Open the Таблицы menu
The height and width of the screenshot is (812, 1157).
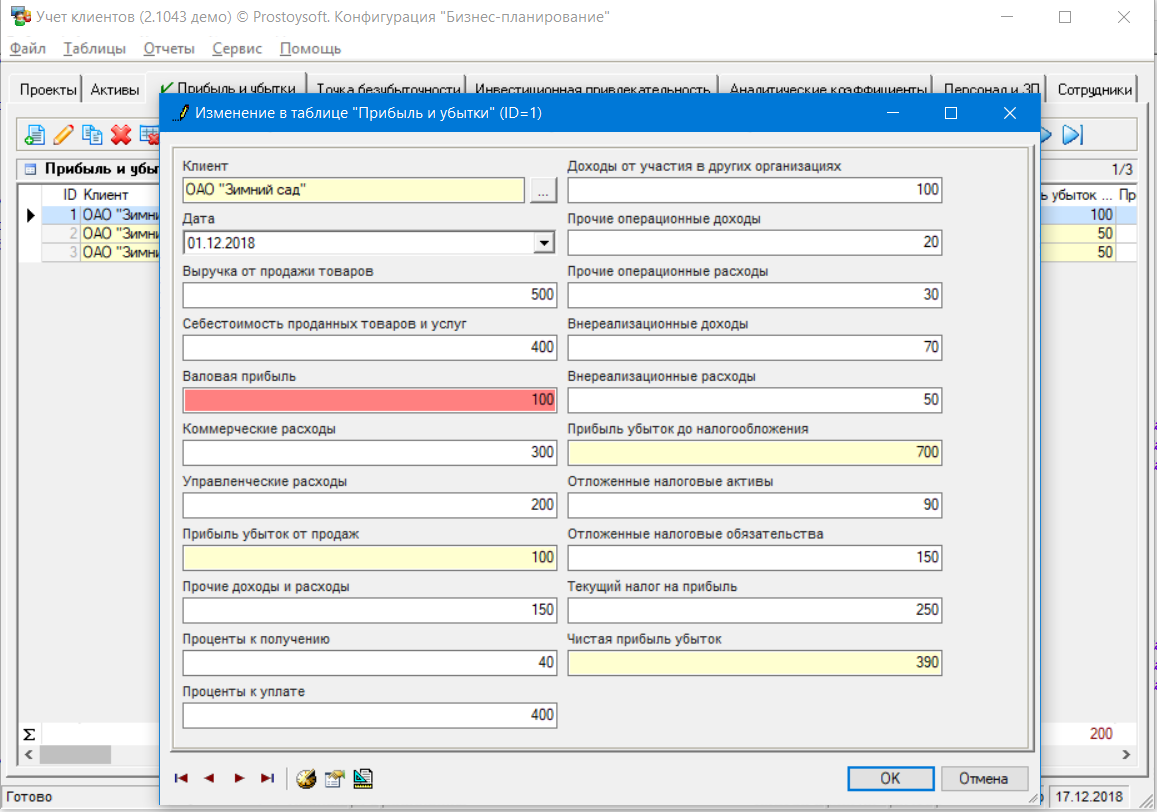pyautogui.click(x=94, y=48)
